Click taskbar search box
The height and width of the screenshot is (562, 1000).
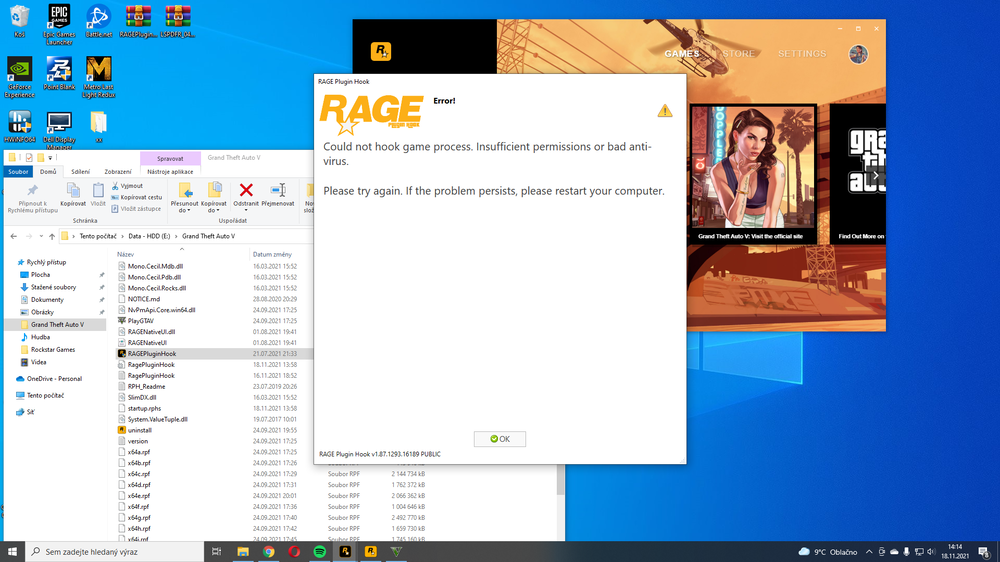115,551
